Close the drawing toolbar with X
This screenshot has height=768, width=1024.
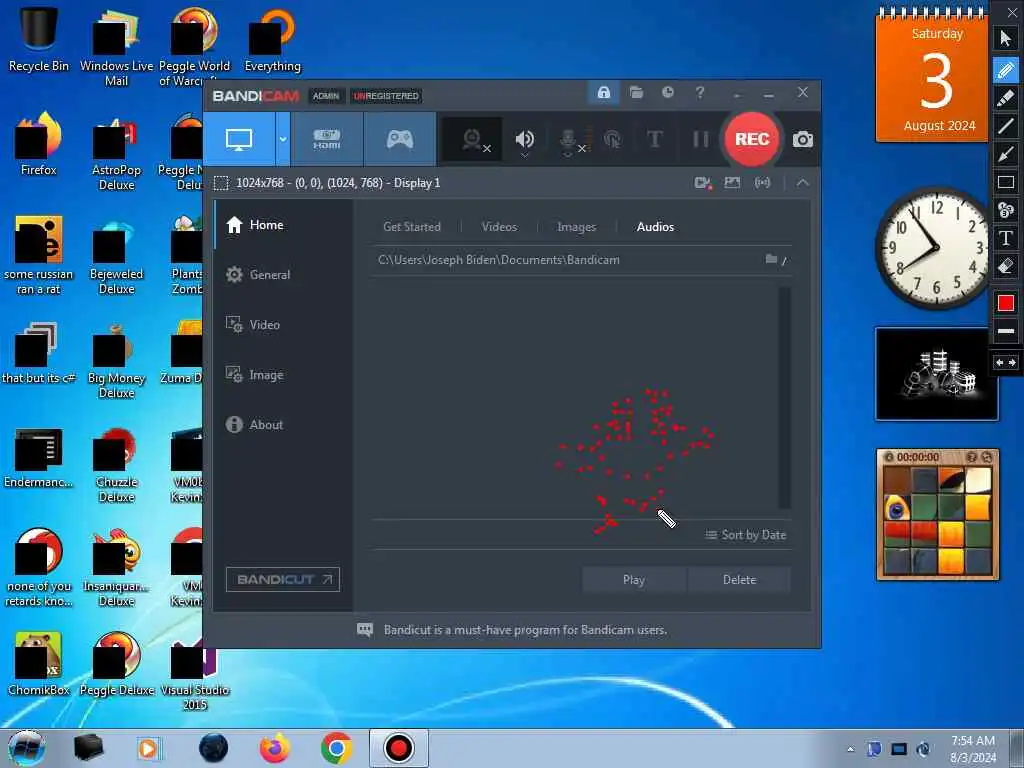1012,12
